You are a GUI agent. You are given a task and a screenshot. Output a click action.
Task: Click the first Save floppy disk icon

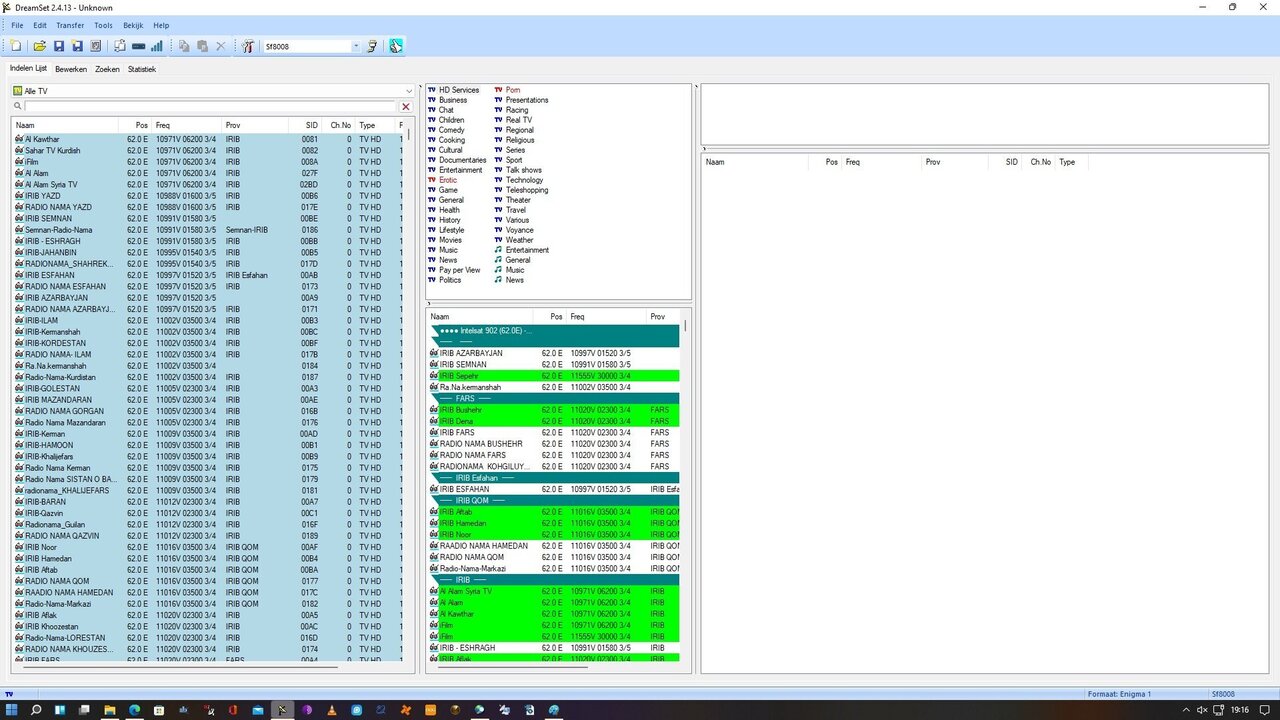coord(59,46)
